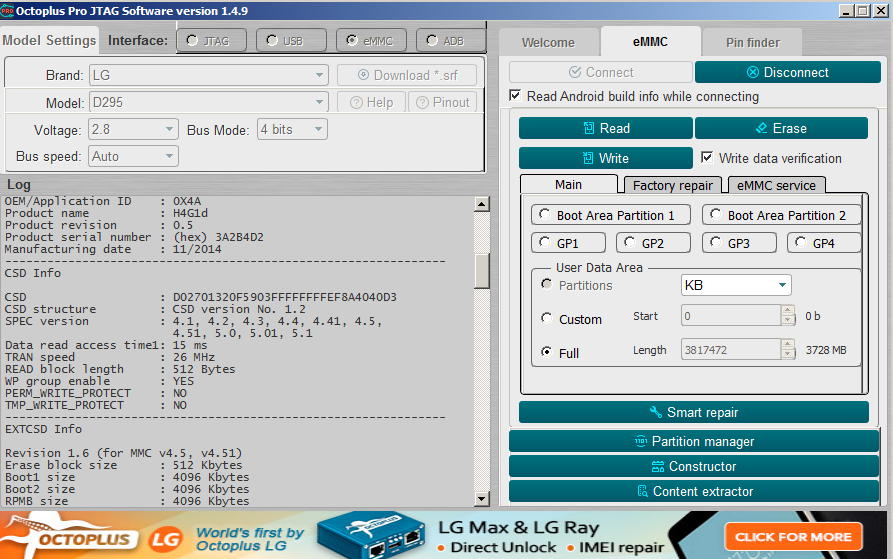Open the Constructor

pos(694,466)
